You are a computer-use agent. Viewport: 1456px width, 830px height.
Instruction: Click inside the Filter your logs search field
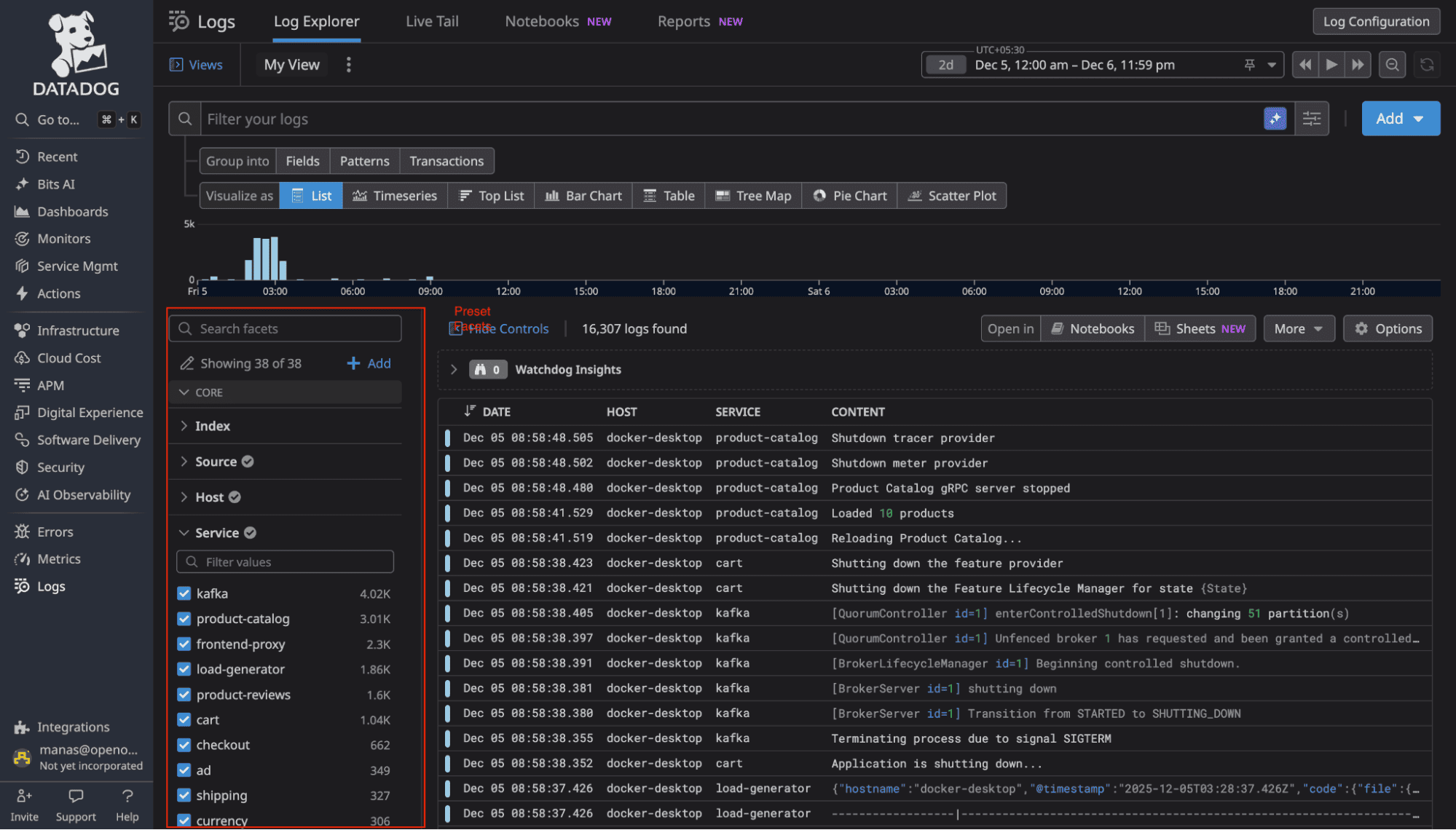click(x=510, y=118)
